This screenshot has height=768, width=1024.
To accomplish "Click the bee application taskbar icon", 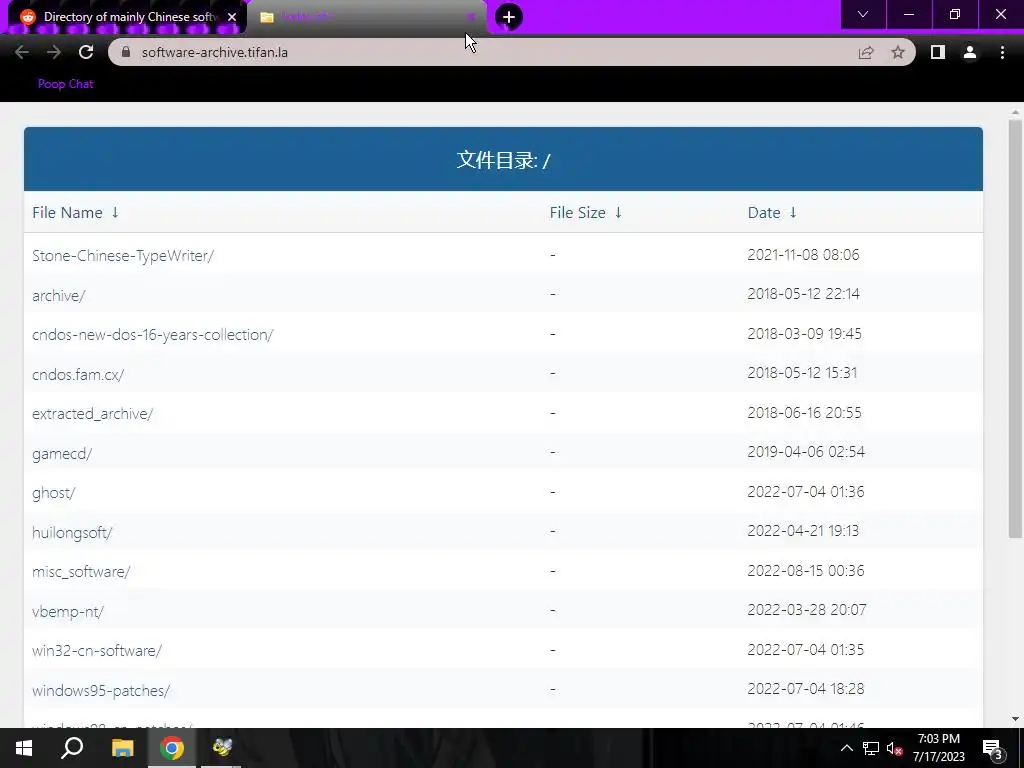I will click(222, 748).
